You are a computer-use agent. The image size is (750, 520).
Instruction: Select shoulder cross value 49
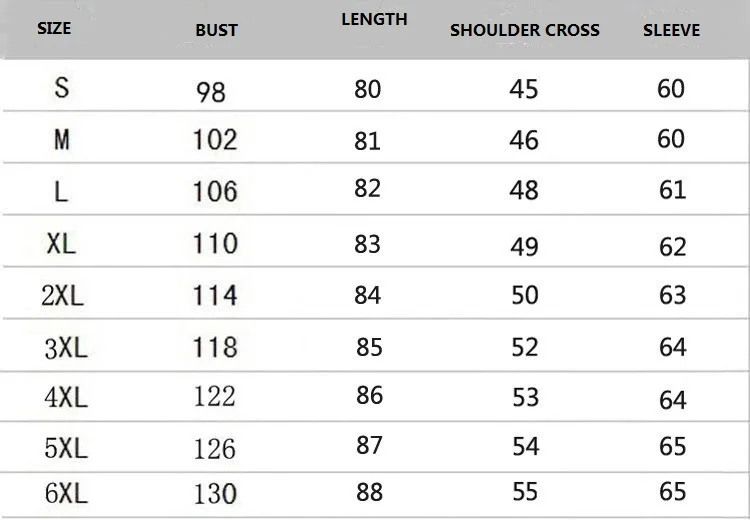tap(524, 247)
